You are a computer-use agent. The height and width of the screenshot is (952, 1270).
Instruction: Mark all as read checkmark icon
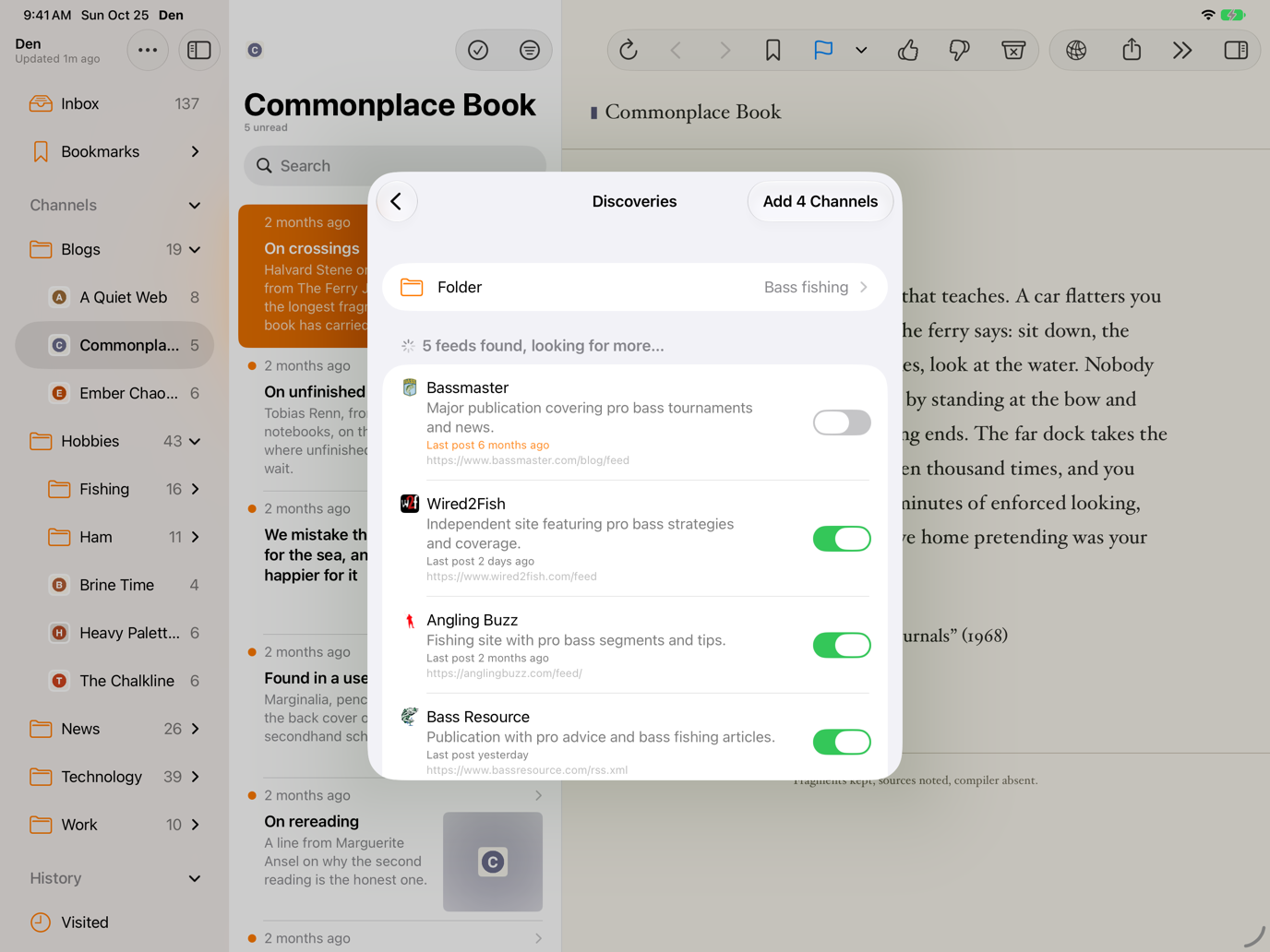click(x=478, y=50)
